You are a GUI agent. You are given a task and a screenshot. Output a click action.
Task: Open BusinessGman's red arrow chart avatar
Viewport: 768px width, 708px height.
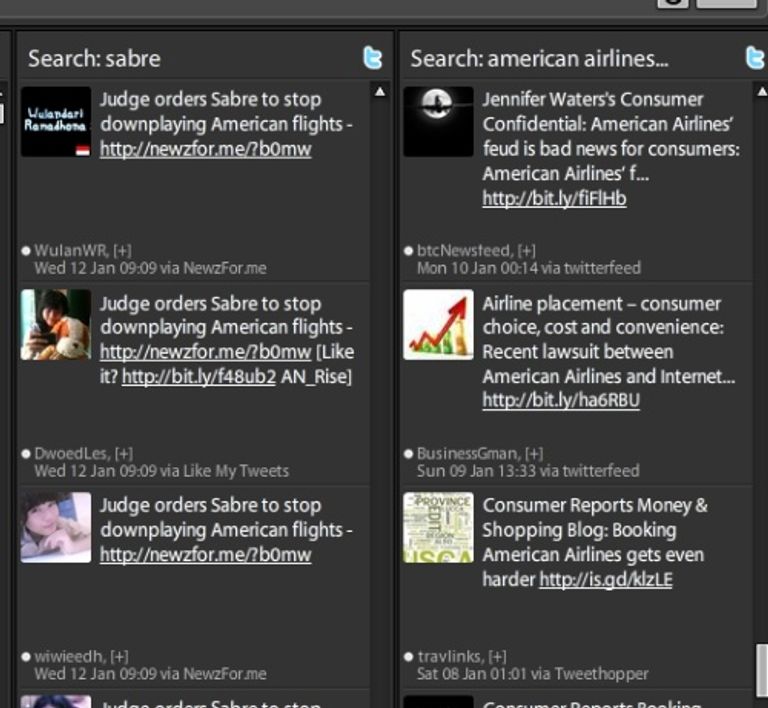tap(438, 325)
